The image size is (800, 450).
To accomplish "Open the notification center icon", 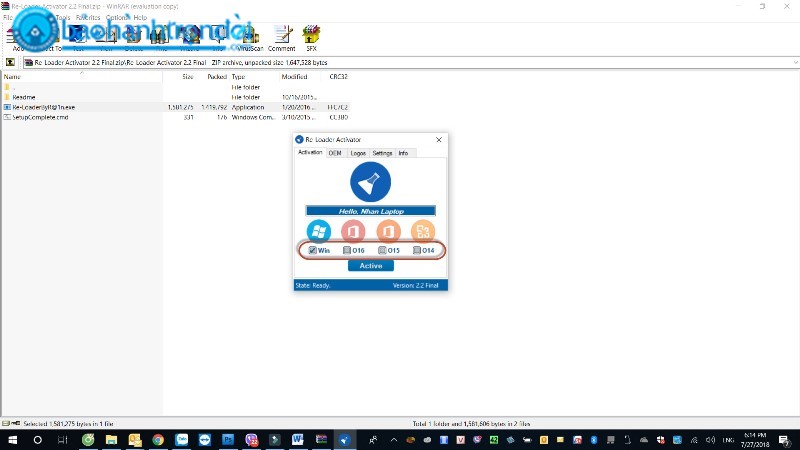I will coord(784,440).
